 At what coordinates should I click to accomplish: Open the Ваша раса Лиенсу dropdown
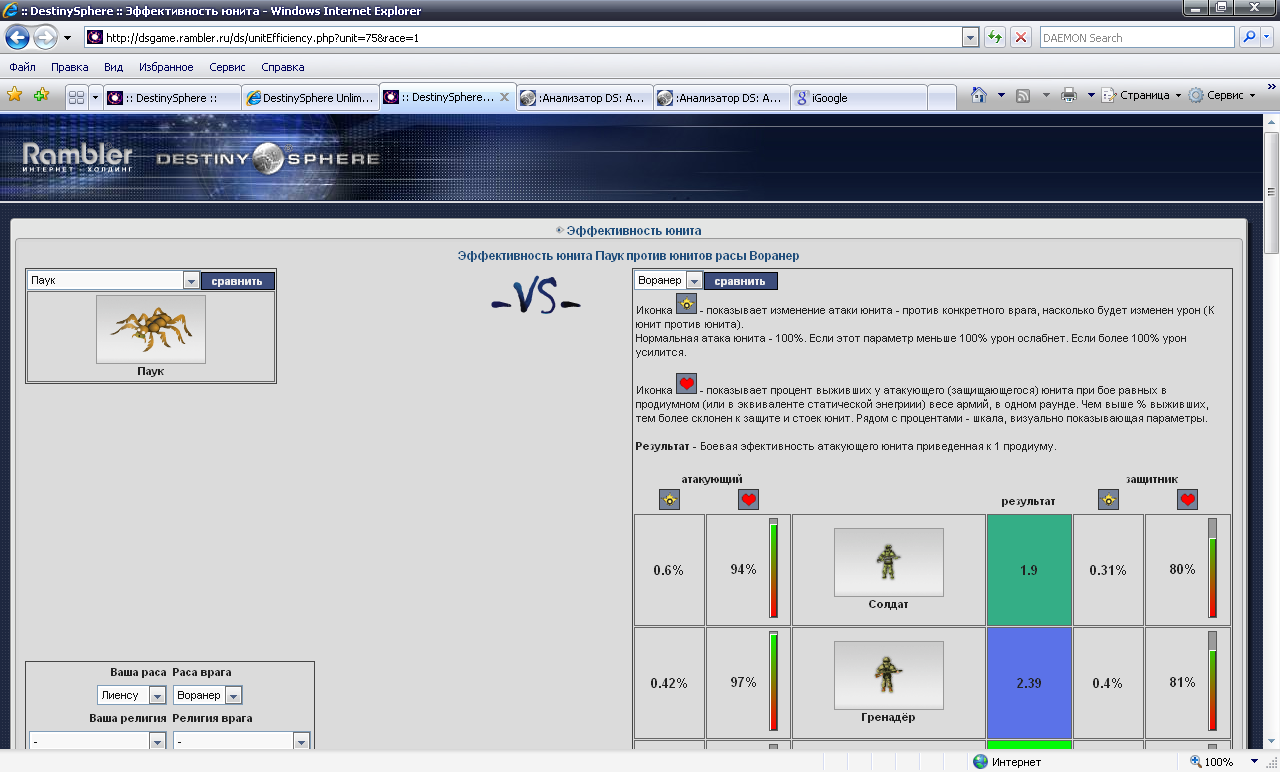[156, 695]
